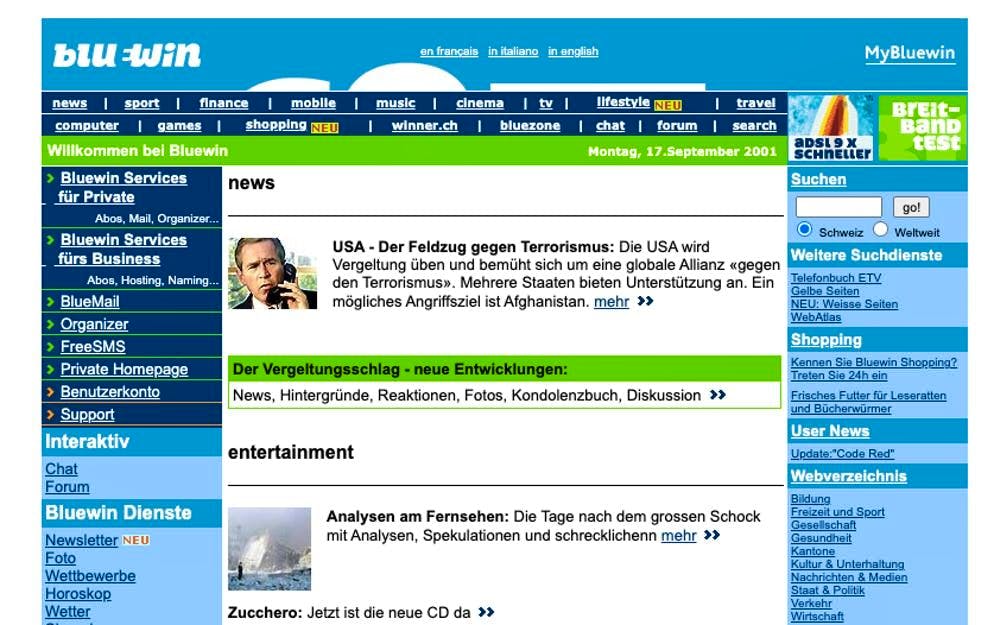Image resolution: width=994 pixels, height=625 pixels.
Task: Open Nachrichten & Medien directory link
Action: pos(849,577)
